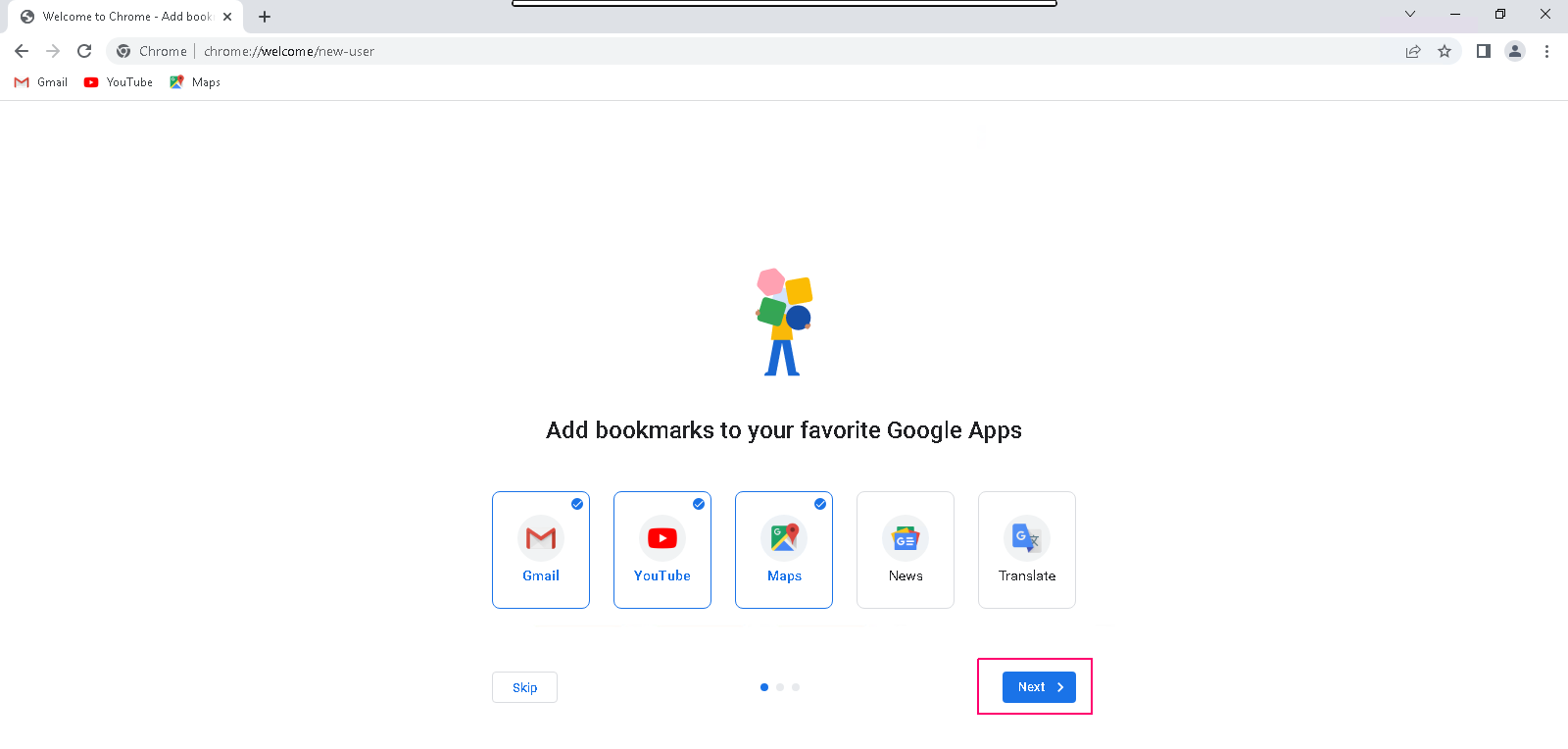Close the Welcome to Chrome tab
Viewport: 1568px width, 749px height.
click(227, 17)
